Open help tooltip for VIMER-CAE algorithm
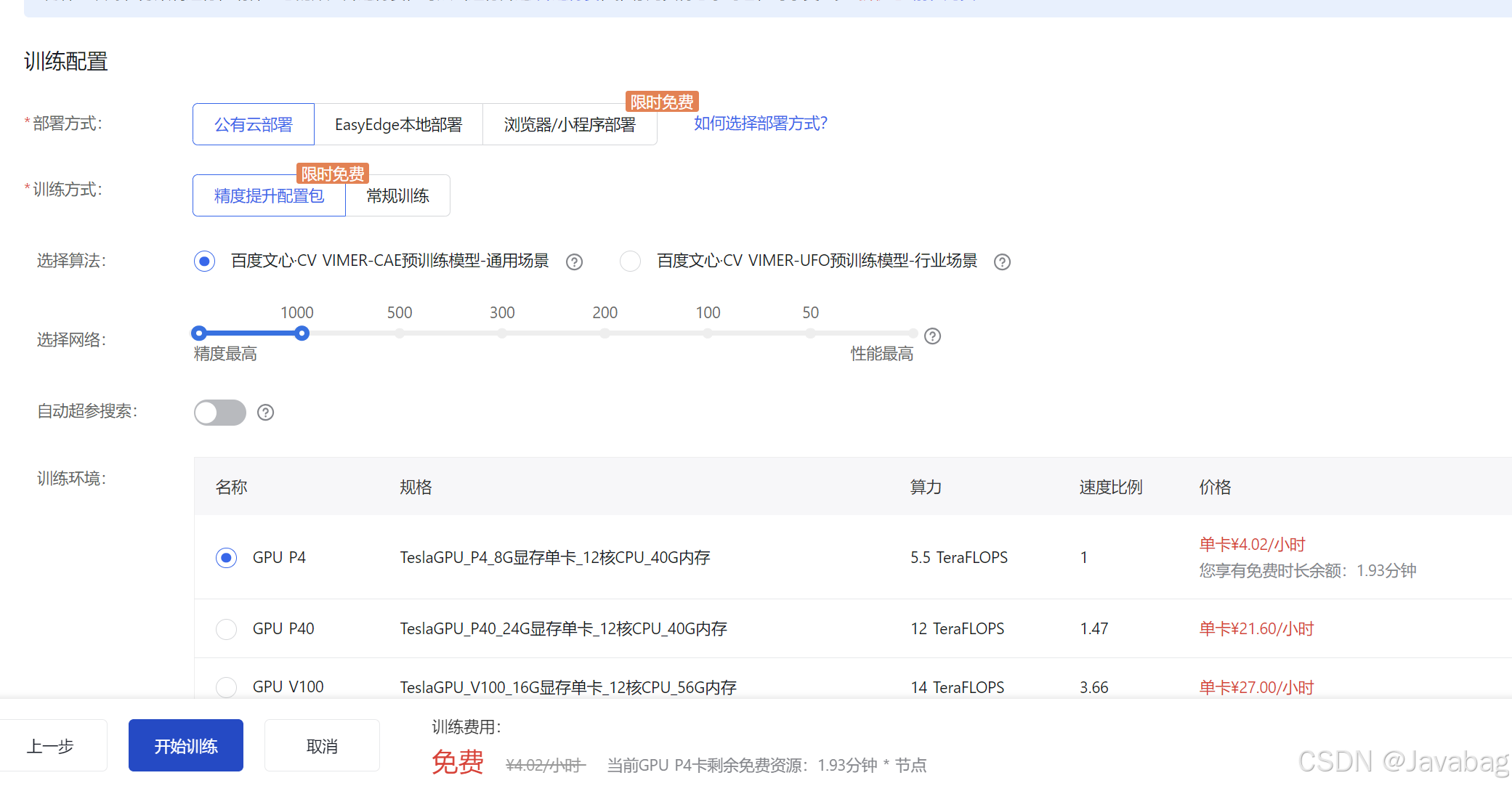 click(574, 262)
